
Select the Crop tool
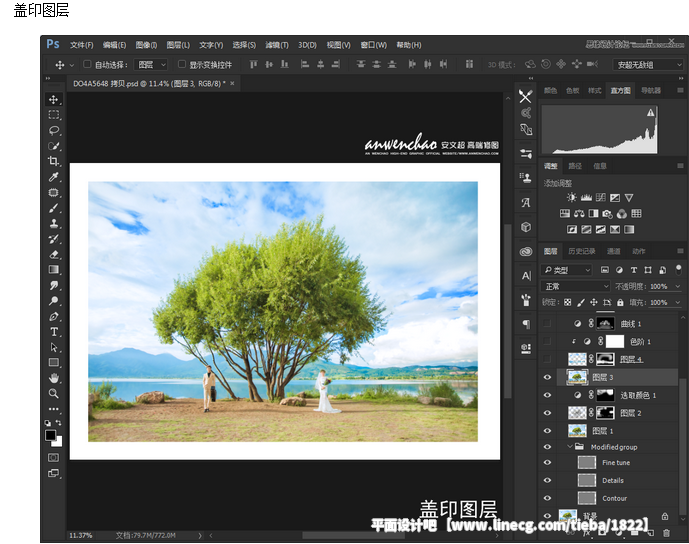(54, 161)
